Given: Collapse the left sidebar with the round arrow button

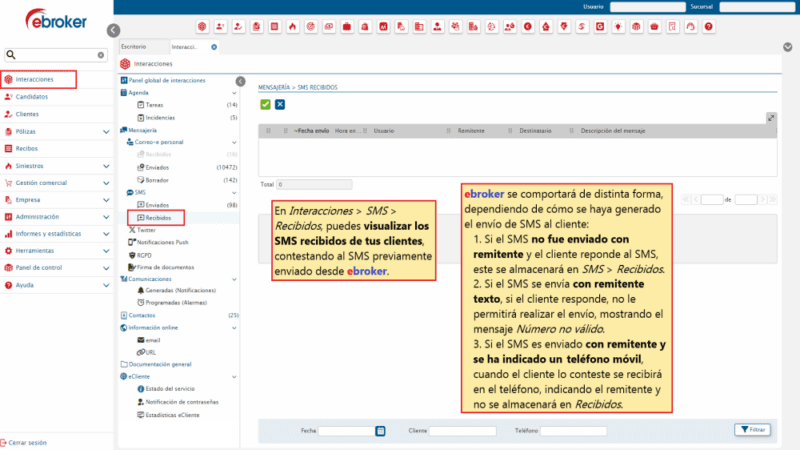Looking at the screenshot, I should tap(113, 31).
